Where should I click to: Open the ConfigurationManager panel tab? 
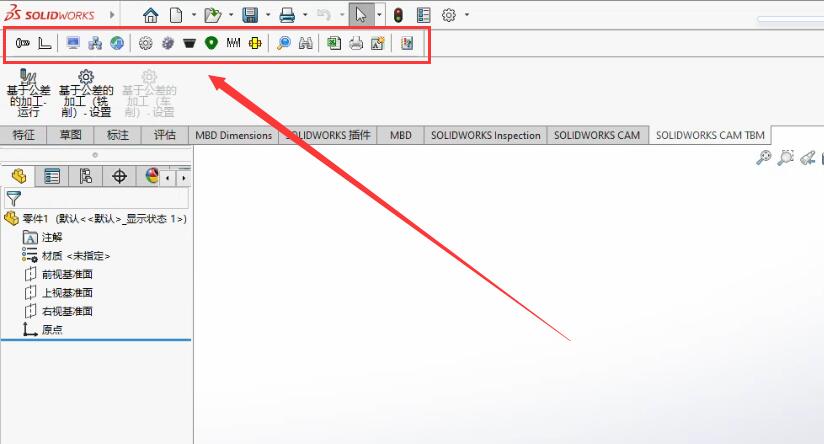[x=86, y=177]
